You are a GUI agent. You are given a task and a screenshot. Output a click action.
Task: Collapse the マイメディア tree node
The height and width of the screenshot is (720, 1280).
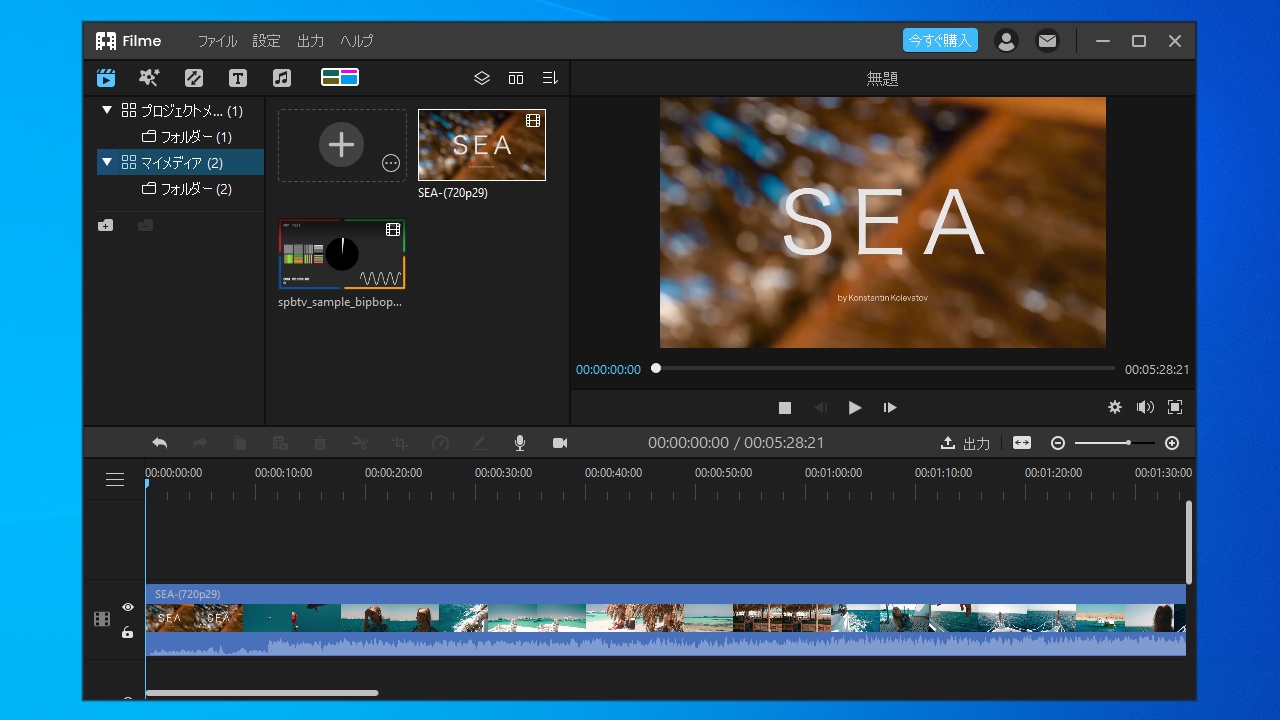point(107,162)
